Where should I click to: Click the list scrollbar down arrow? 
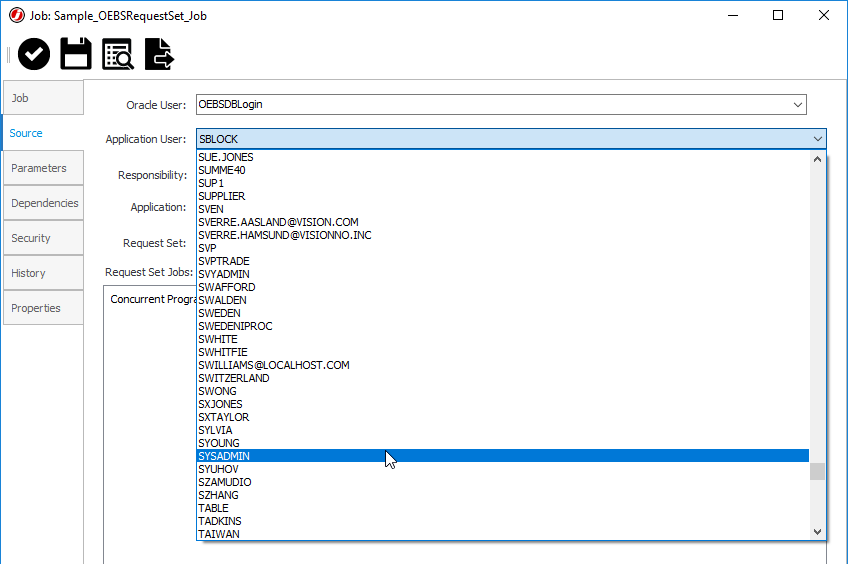click(x=817, y=532)
